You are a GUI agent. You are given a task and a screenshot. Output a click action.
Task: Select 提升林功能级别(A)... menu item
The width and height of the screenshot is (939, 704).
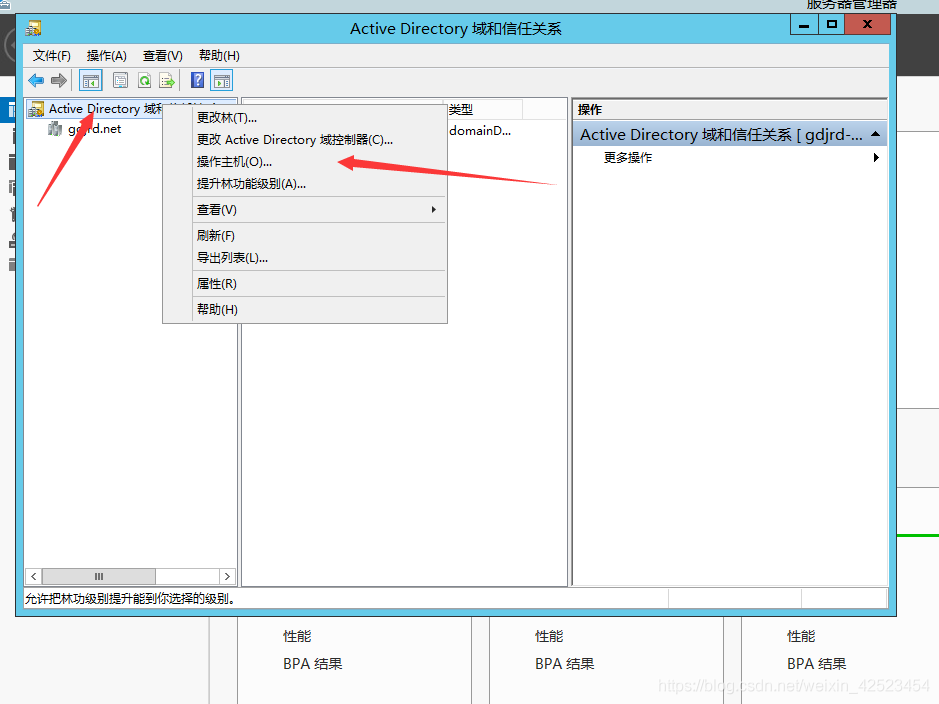(x=251, y=184)
